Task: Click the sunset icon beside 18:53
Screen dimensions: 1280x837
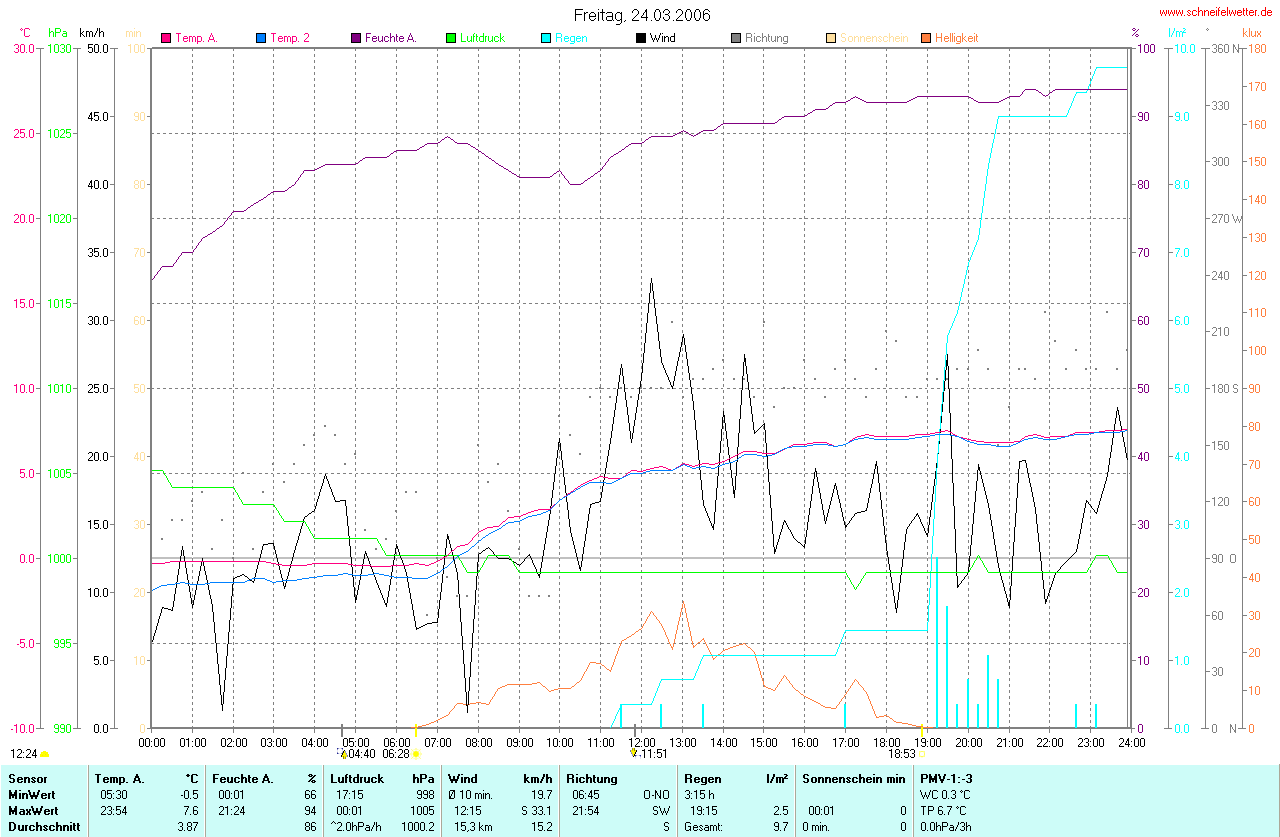Action: point(922,754)
